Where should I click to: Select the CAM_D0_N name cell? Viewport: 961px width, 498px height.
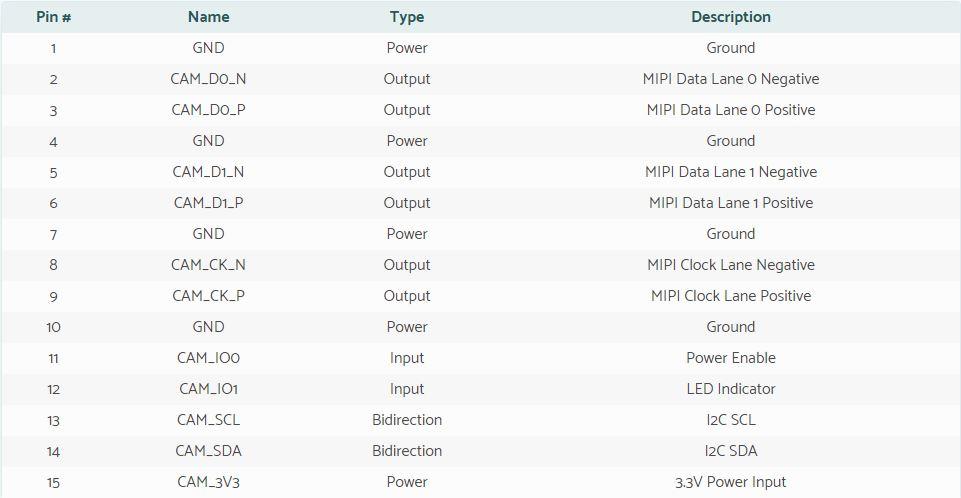(208, 79)
